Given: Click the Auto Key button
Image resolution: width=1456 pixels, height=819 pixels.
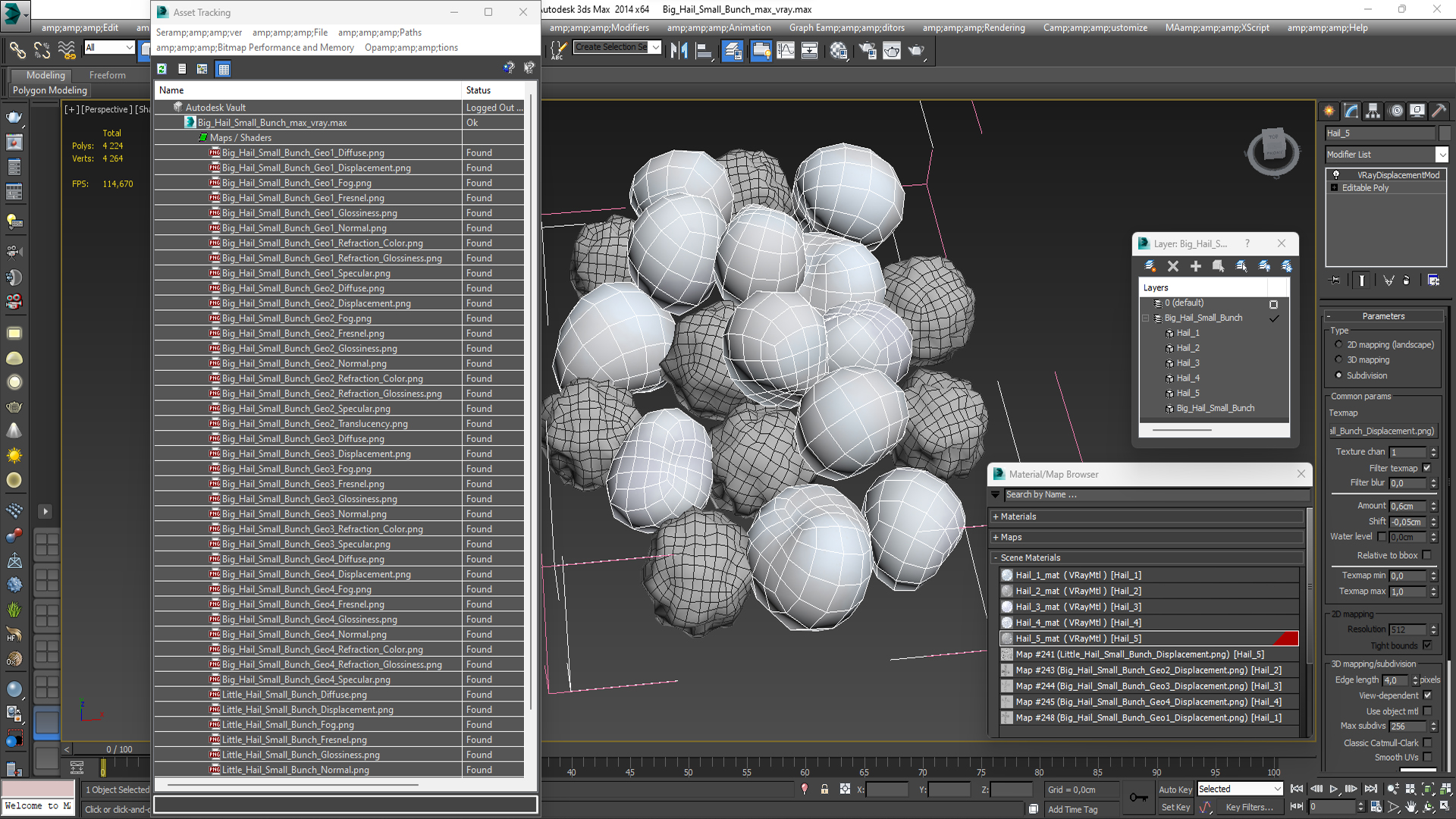Looking at the screenshot, I should click(x=1175, y=789).
